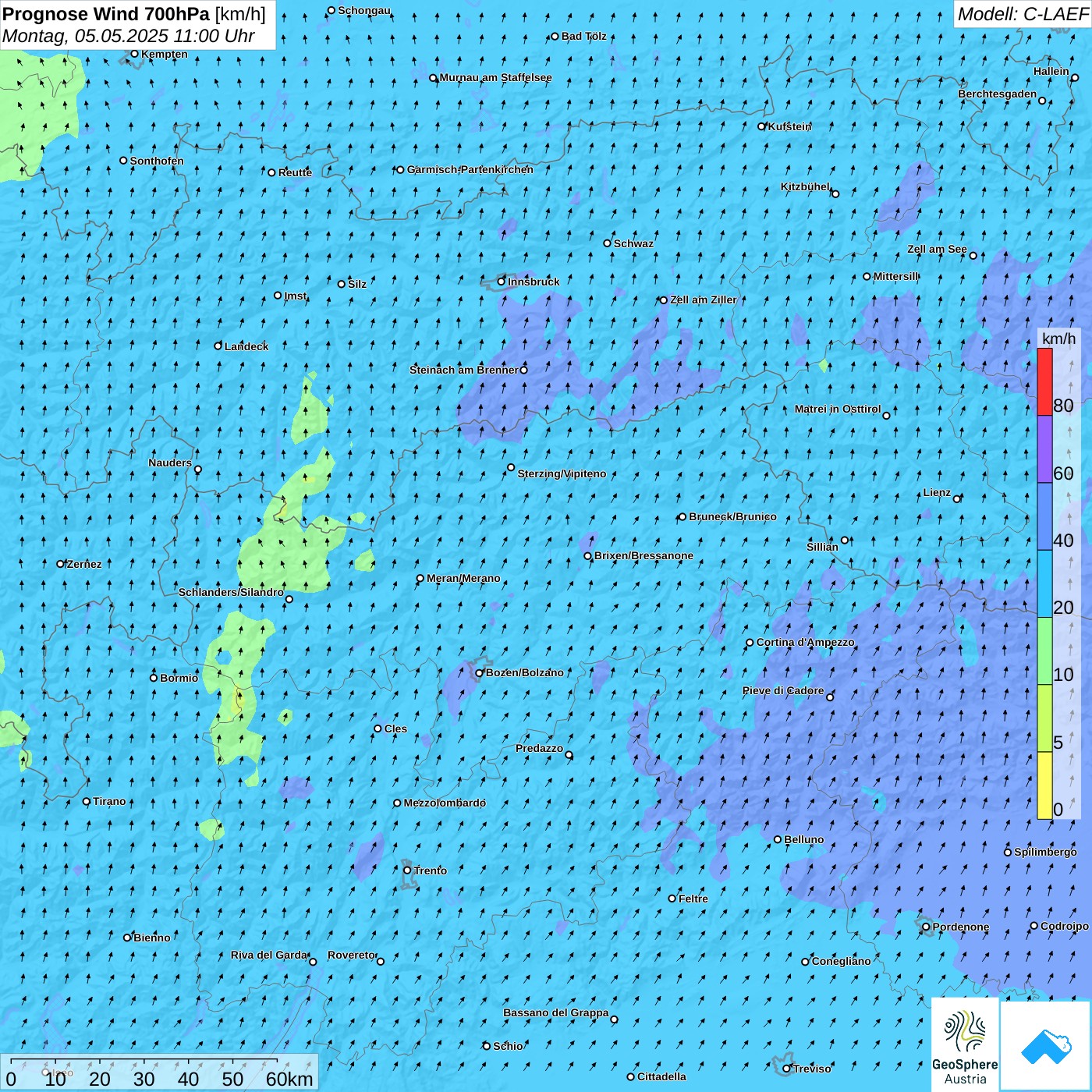Click the Nauders city marker
The width and height of the screenshot is (1092, 1092).
pos(198,470)
